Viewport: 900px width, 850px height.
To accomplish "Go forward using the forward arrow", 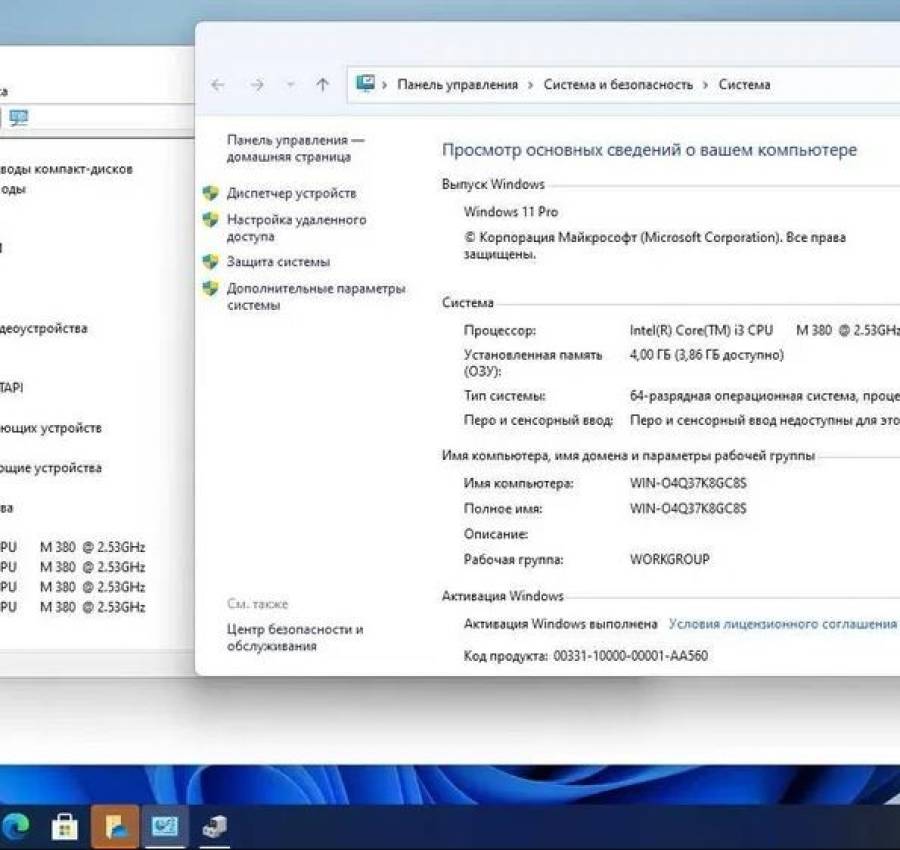I will (x=257, y=86).
